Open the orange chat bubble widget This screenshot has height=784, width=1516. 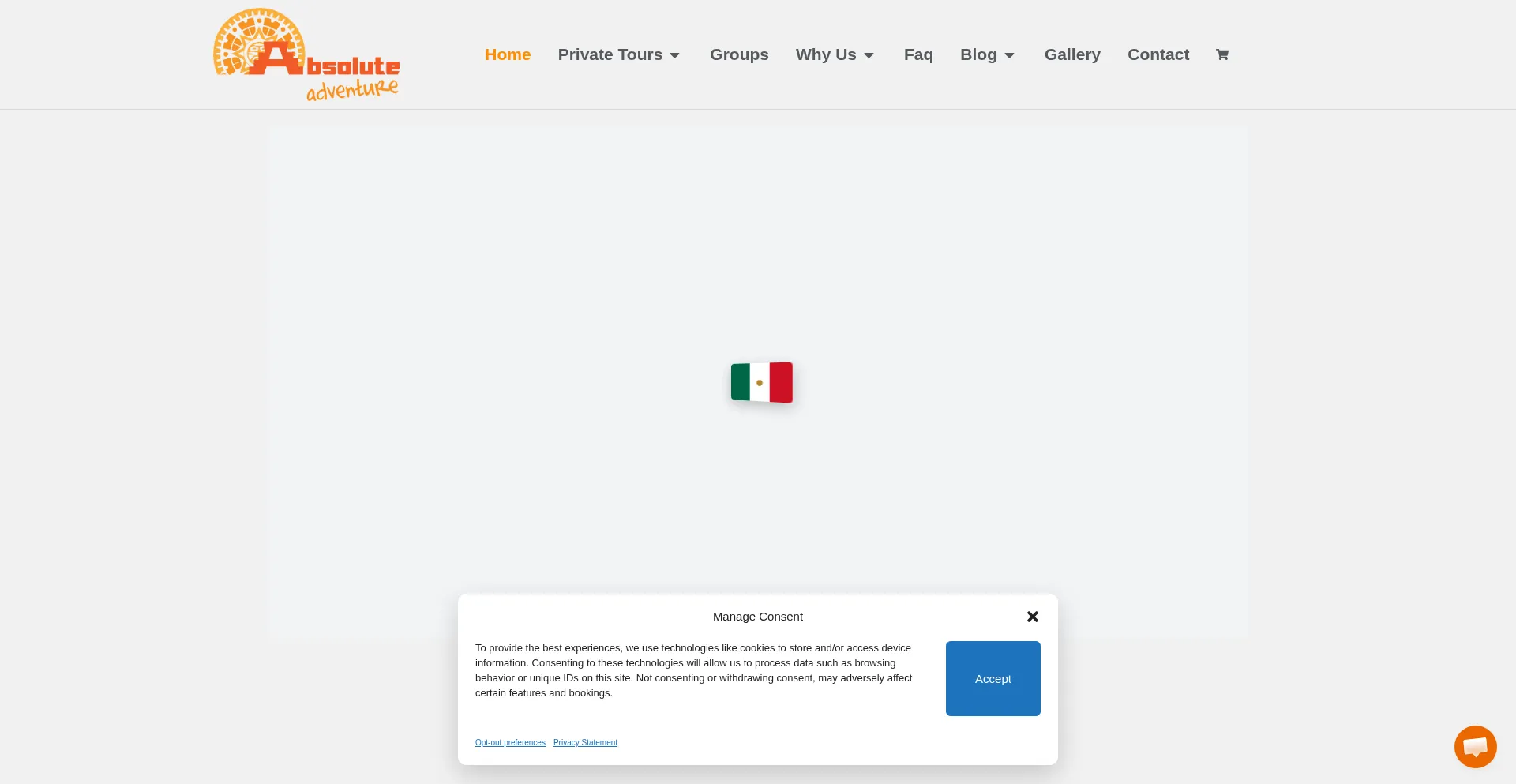pyautogui.click(x=1475, y=746)
